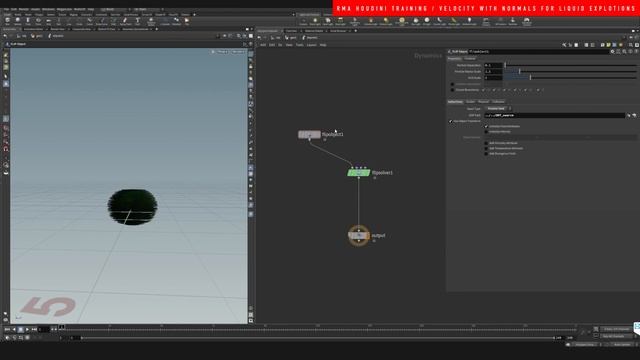Open the network editor Add menu
Viewport: 640px width, 360px height.
click(x=263, y=45)
